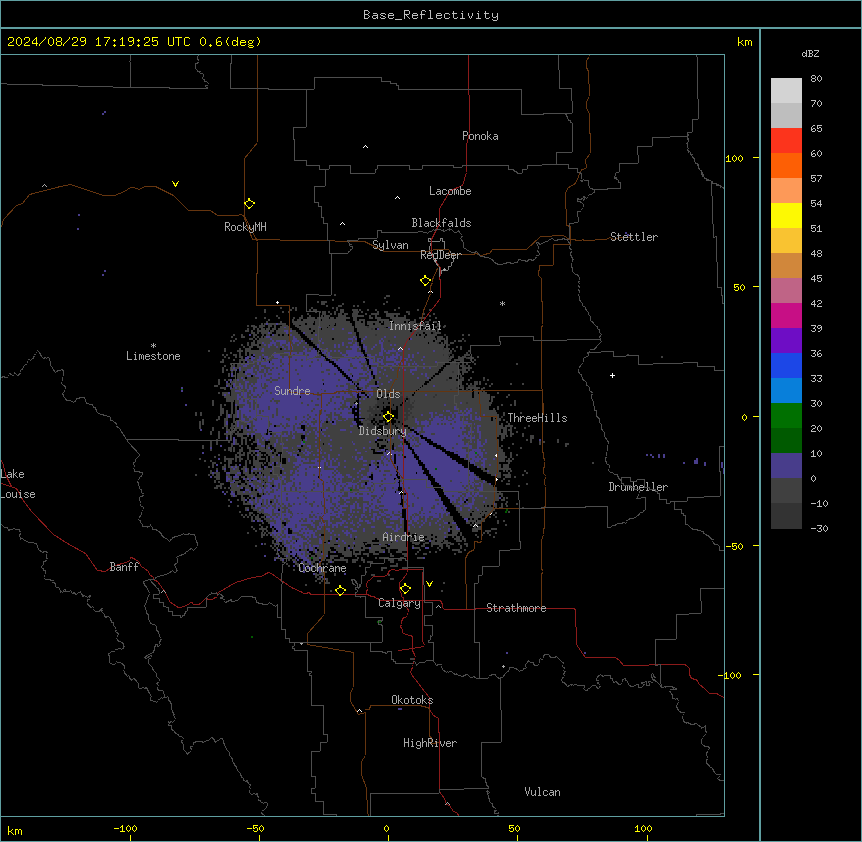Viewport: 862px width, 842px height.
Task: Click the yellow diamond marker south of RedDeer
Action: pyautogui.click(x=426, y=280)
